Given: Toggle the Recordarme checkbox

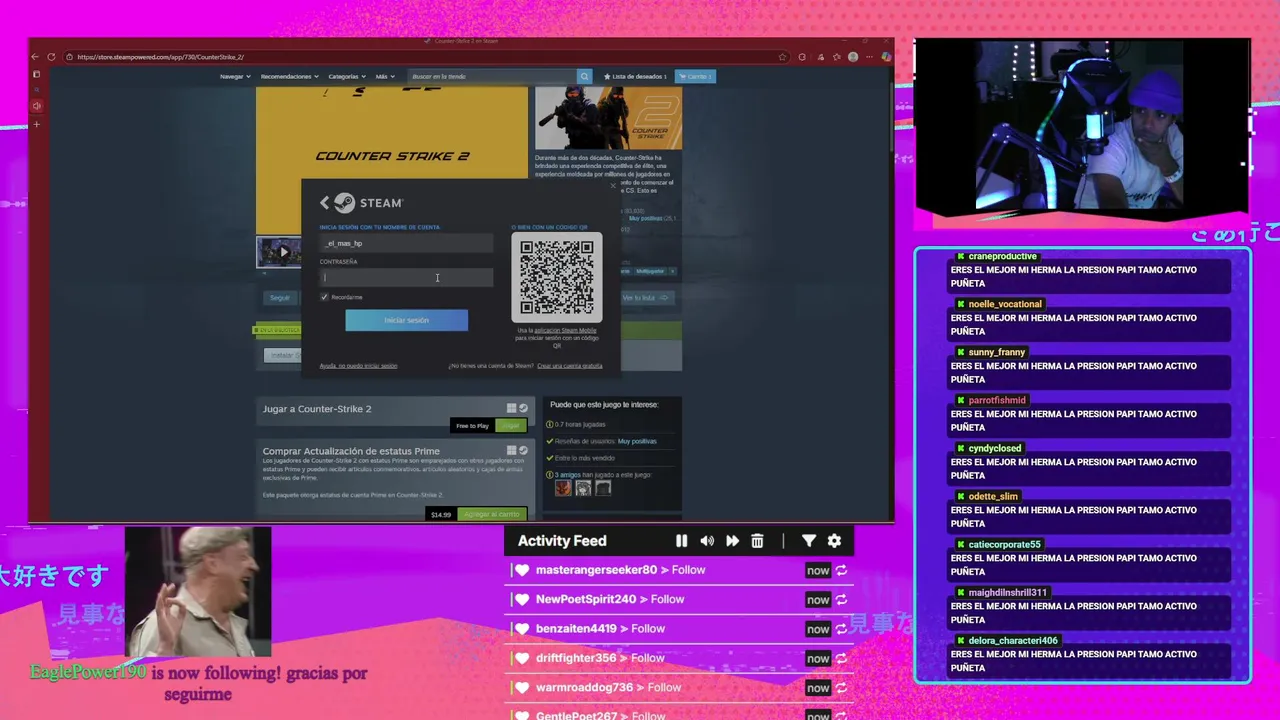Looking at the screenshot, I should (324, 297).
